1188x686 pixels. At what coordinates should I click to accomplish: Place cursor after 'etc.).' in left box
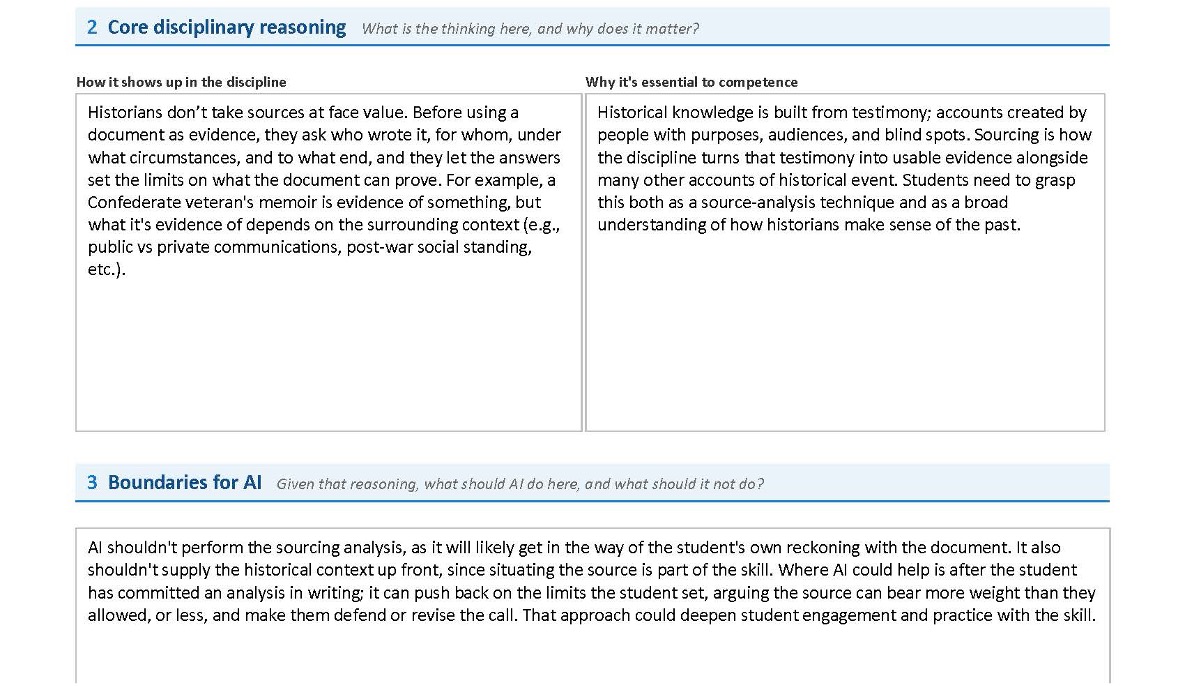(x=127, y=270)
